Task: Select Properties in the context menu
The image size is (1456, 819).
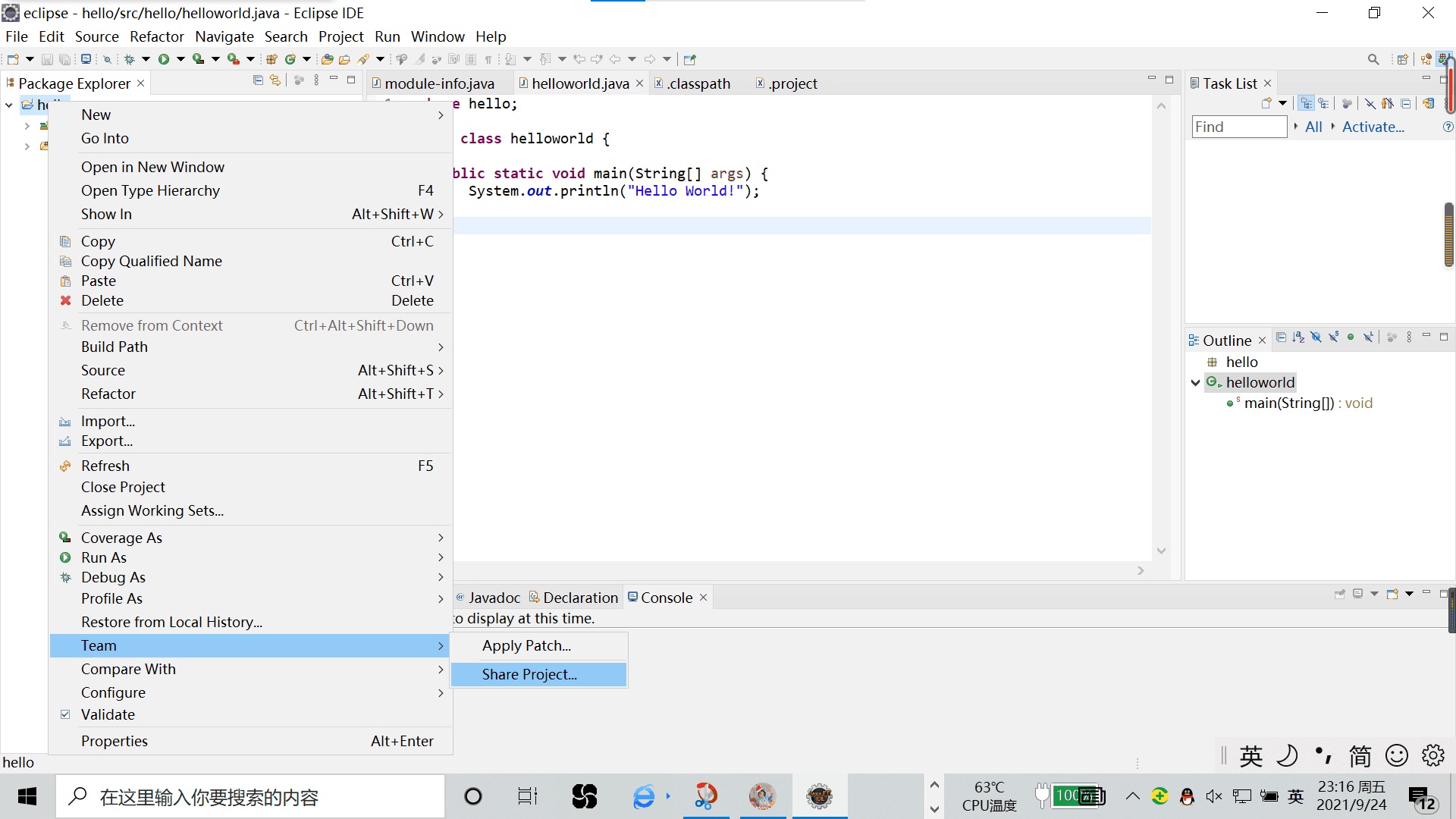Action: pyautogui.click(x=250, y=741)
